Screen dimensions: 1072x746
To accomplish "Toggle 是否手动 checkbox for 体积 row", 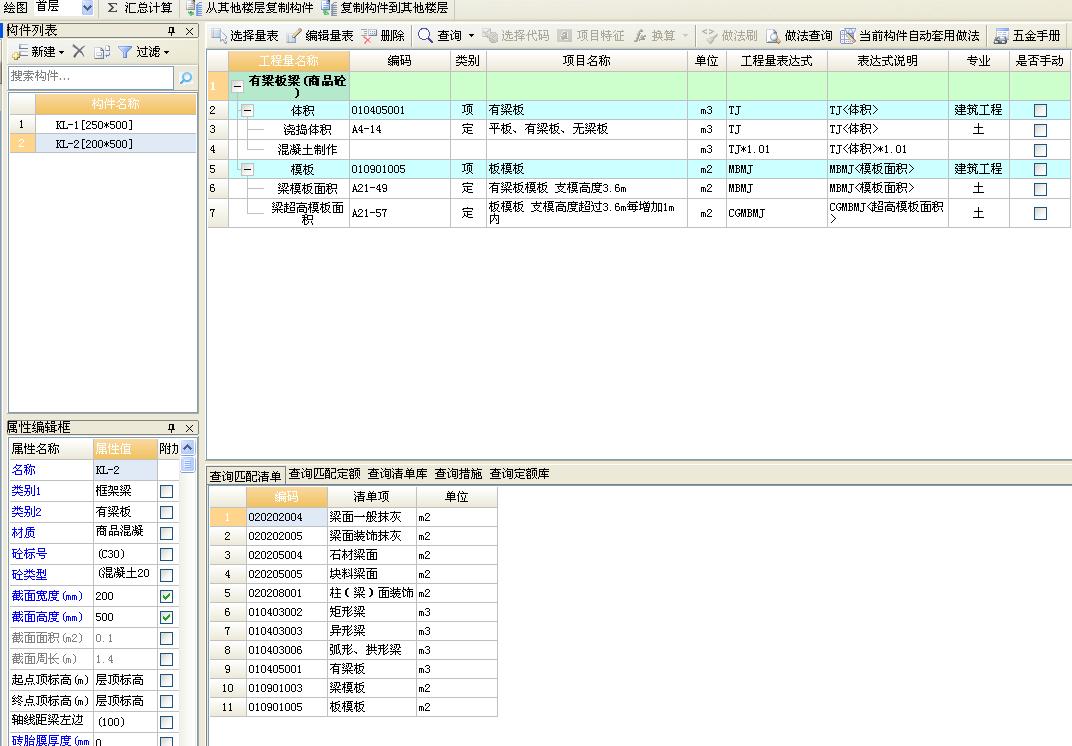I will (1040, 110).
